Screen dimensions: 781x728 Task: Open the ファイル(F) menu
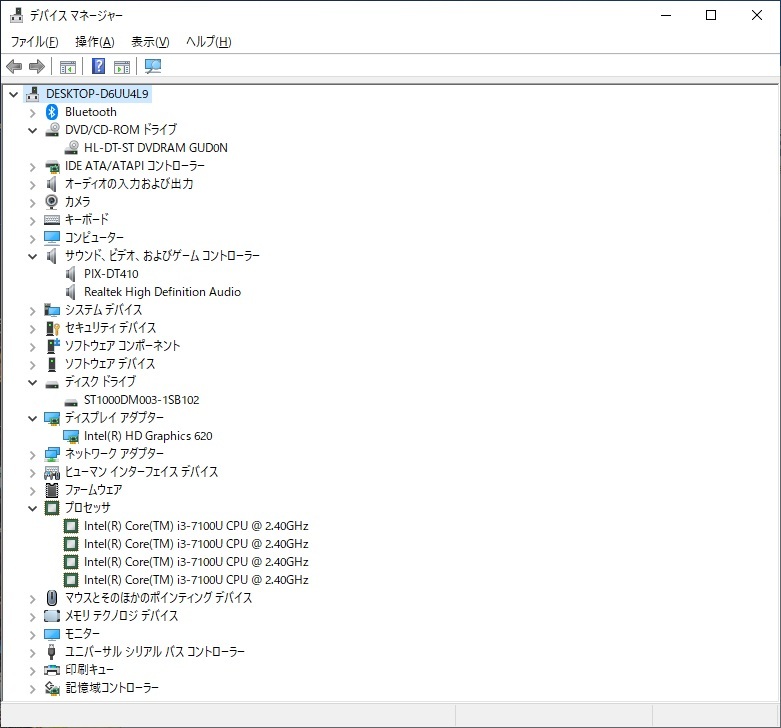click(x=34, y=42)
